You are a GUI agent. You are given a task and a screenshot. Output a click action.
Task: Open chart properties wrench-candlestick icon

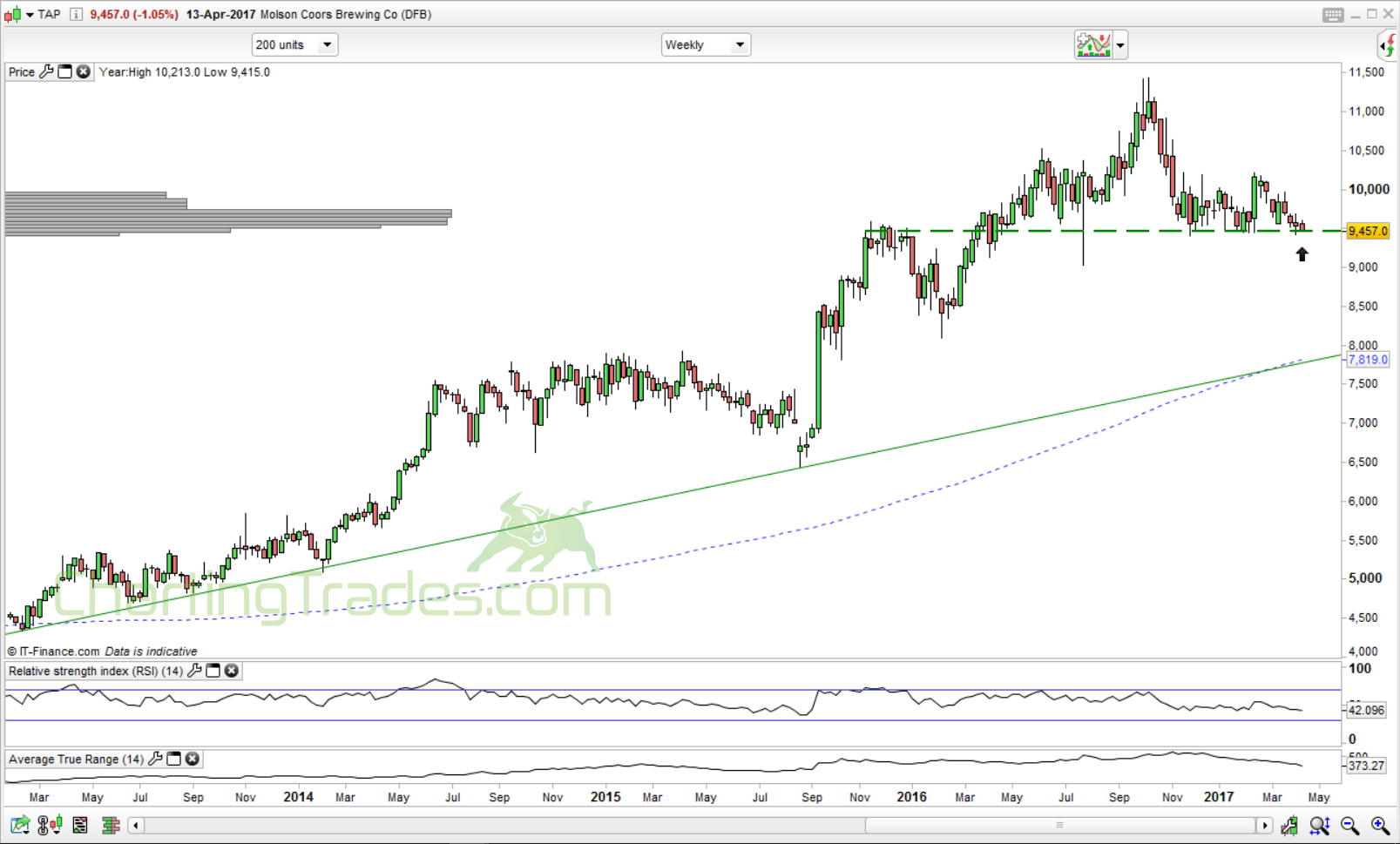click(1289, 825)
